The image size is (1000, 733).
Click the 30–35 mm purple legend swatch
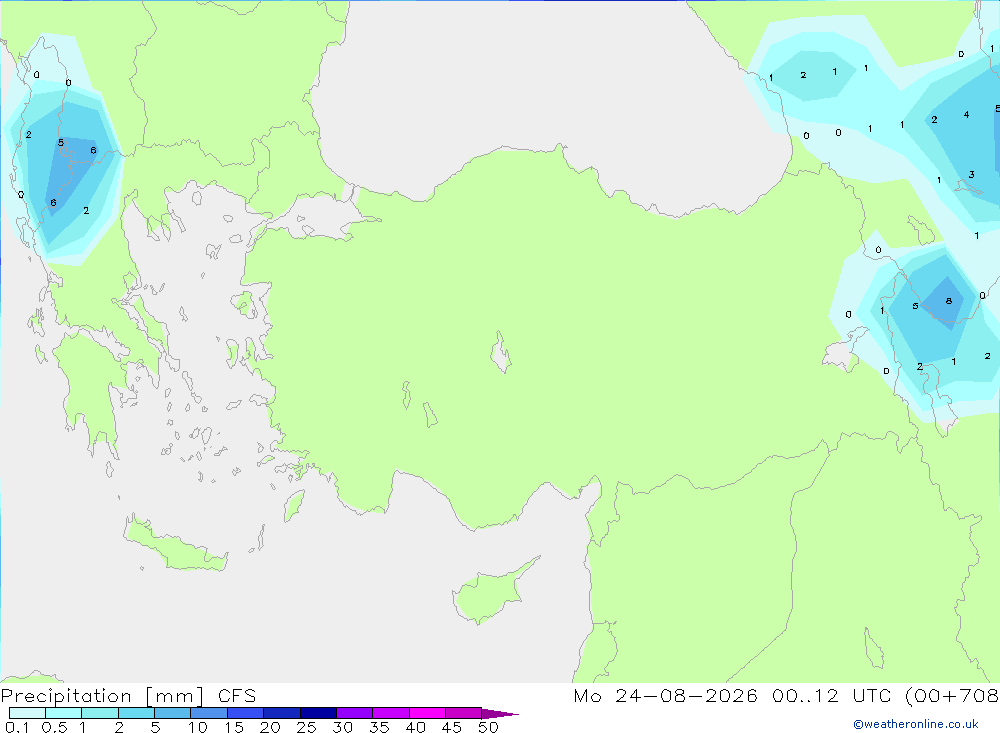[354, 713]
